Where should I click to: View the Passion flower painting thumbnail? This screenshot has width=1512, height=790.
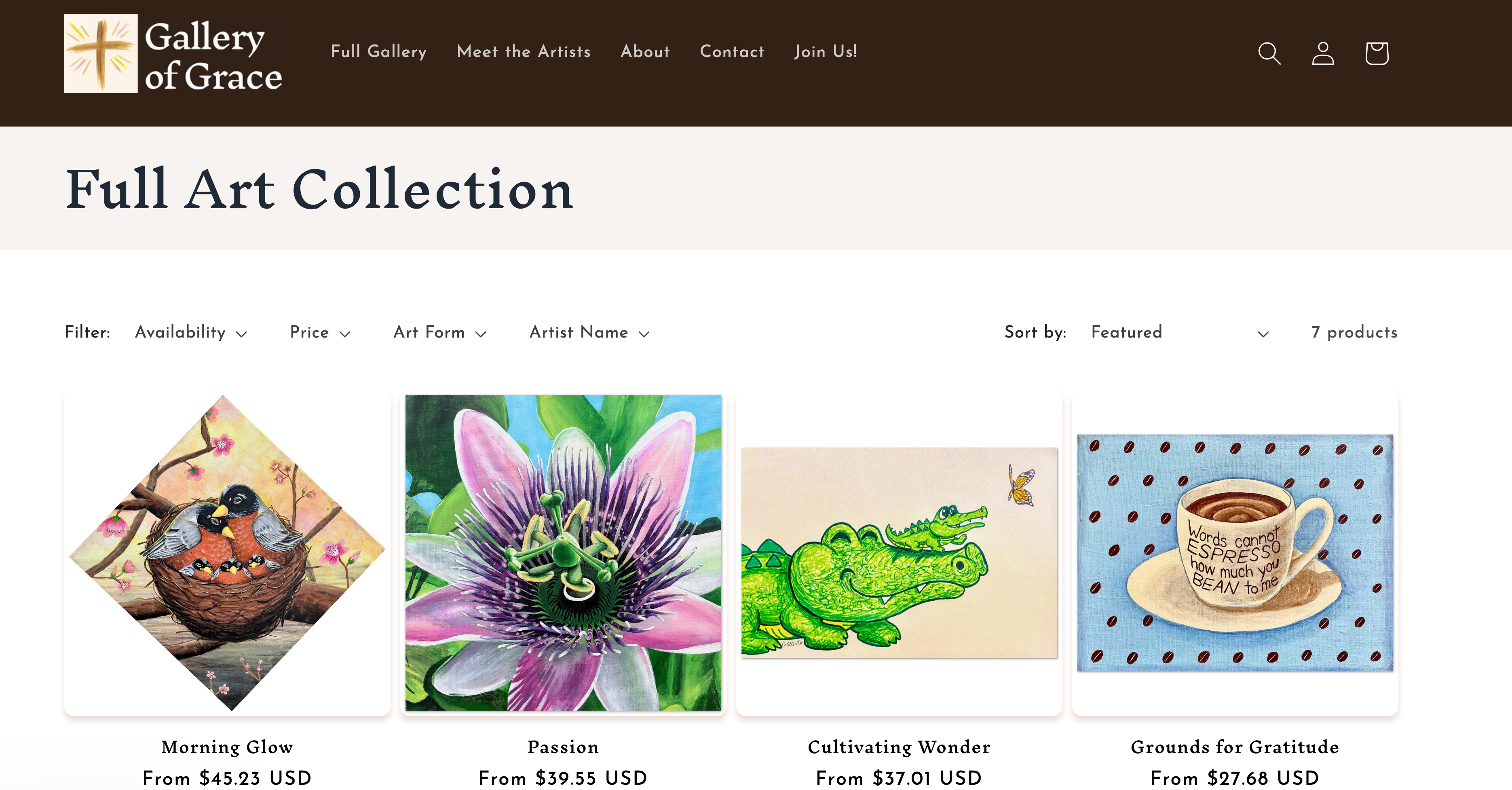click(x=564, y=553)
